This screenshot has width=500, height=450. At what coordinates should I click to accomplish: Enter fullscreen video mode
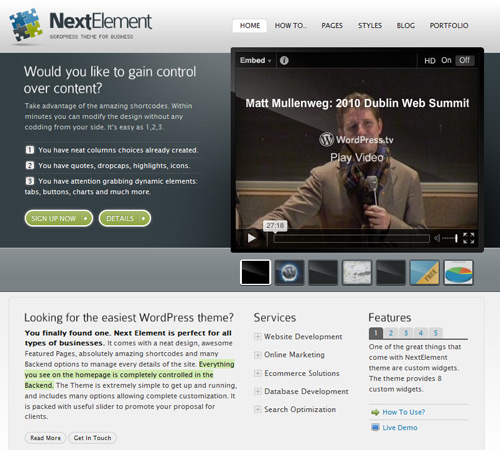pyautogui.click(x=468, y=238)
